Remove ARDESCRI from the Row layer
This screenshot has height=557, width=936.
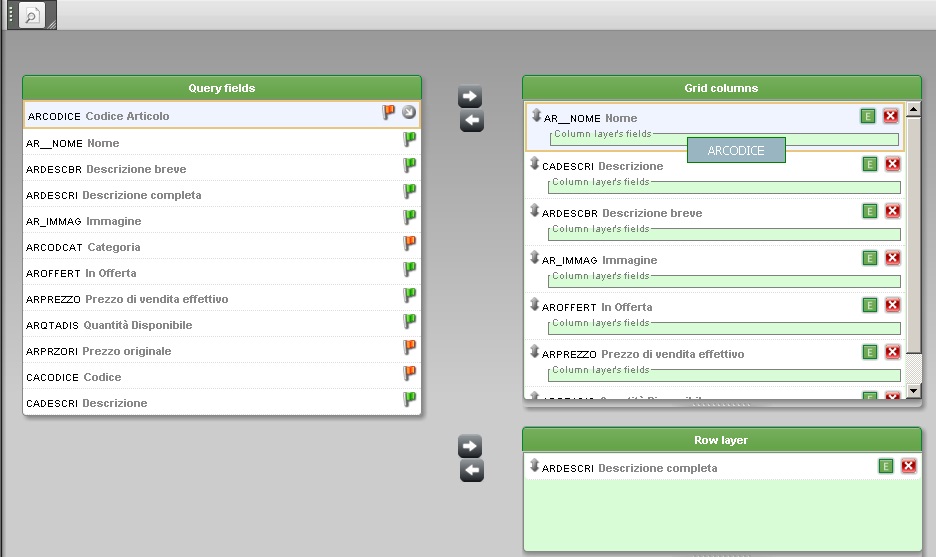pyautogui.click(x=908, y=466)
